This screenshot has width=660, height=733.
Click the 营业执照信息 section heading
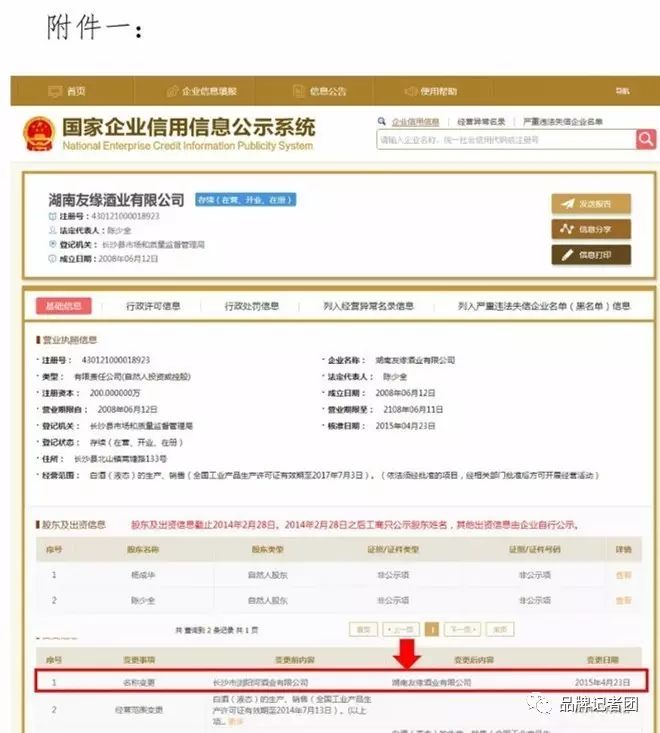pyautogui.click(x=69, y=340)
